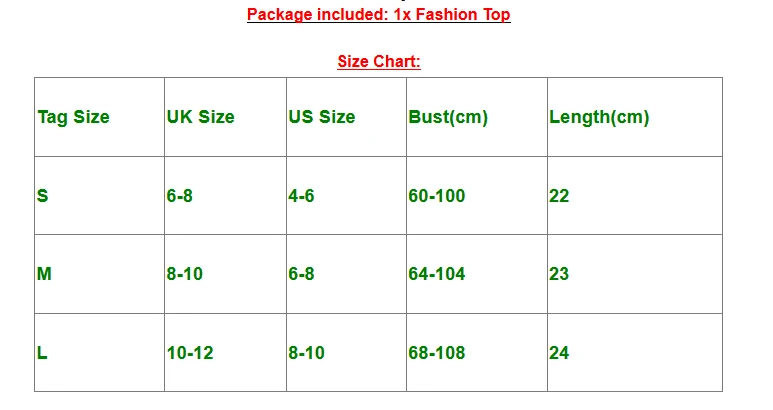Select the 'UK Size' header cell
This screenshot has width=773, height=410.
[x=200, y=117]
